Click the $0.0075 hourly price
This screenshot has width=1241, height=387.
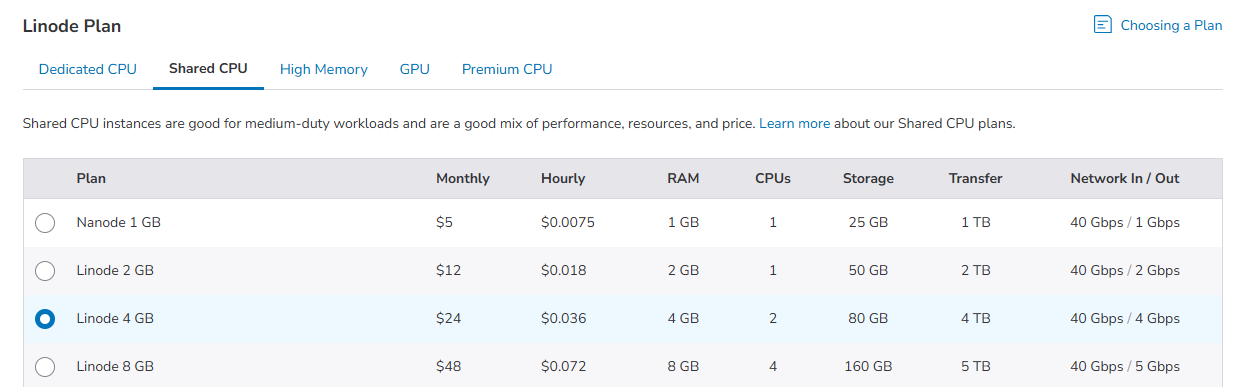pyautogui.click(x=568, y=222)
